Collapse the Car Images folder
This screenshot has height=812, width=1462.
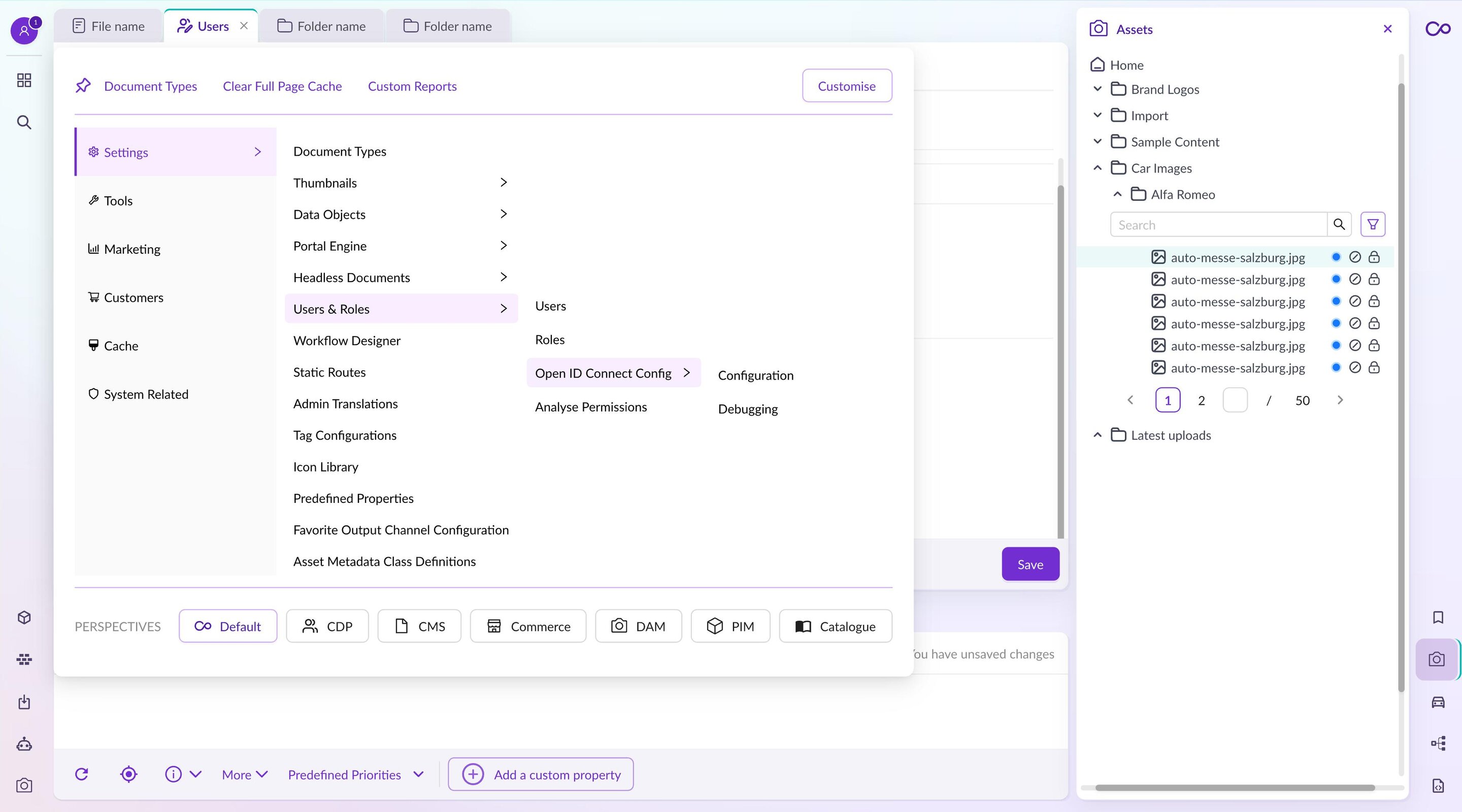[x=1097, y=168]
